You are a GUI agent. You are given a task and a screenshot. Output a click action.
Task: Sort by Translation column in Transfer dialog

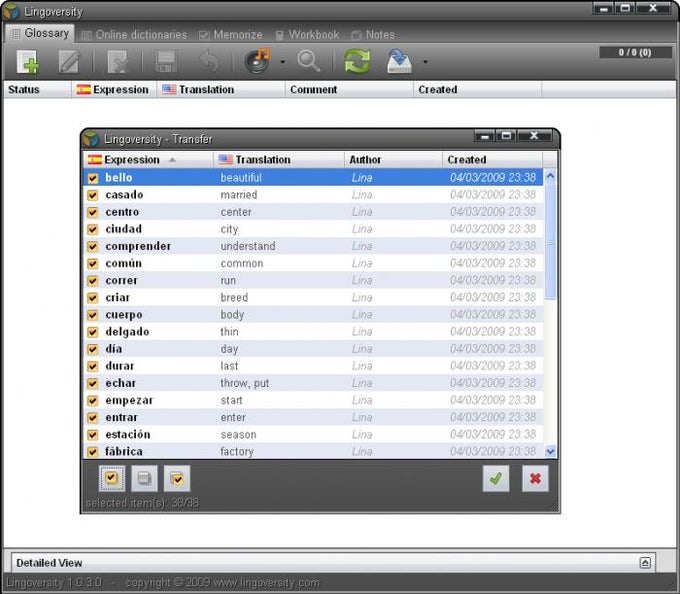(x=279, y=160)
